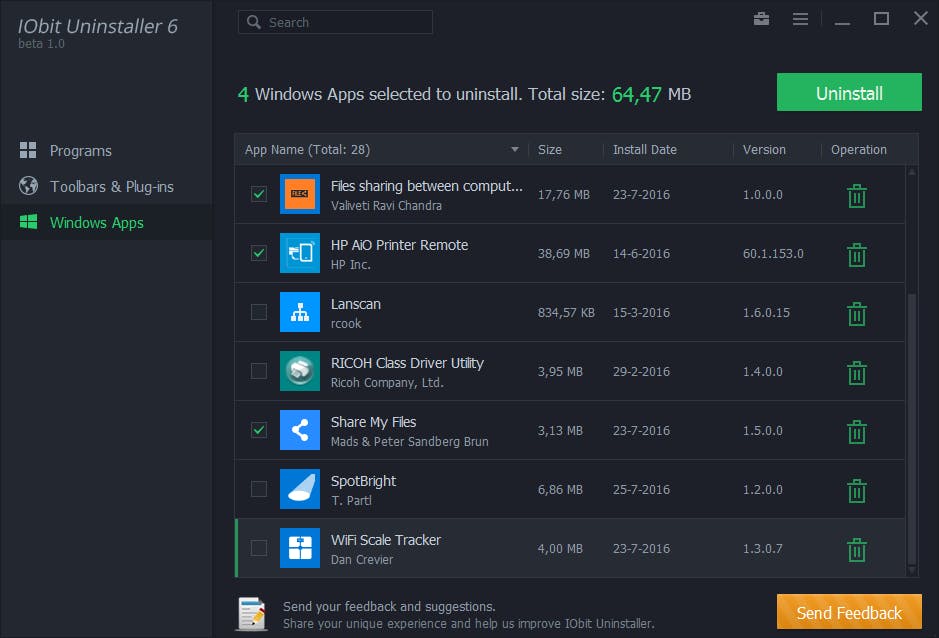Click the scrollbar down arrow
939x638 pixels.
point(911,571)
